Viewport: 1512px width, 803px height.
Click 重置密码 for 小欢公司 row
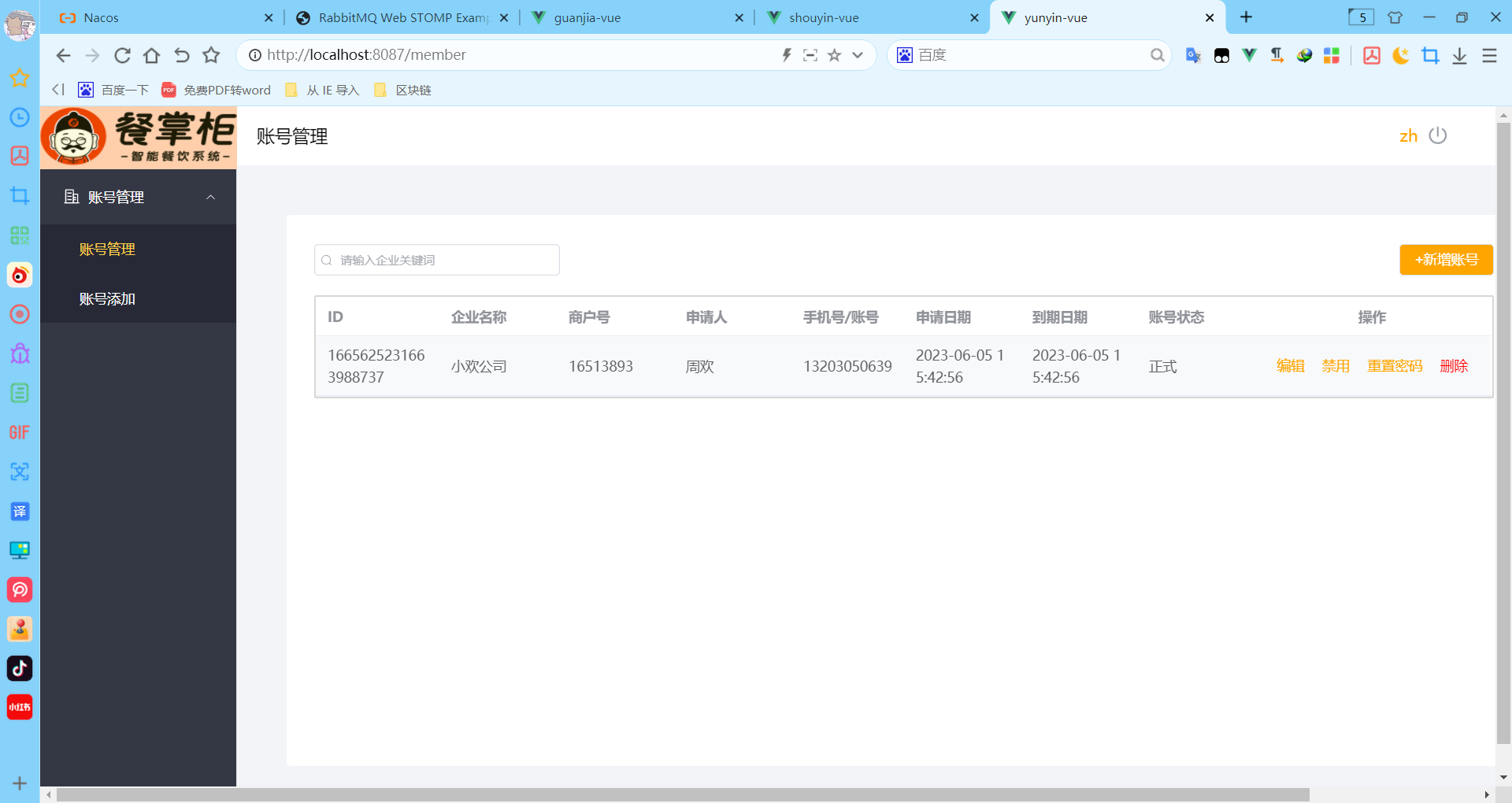coord(1395,366)
